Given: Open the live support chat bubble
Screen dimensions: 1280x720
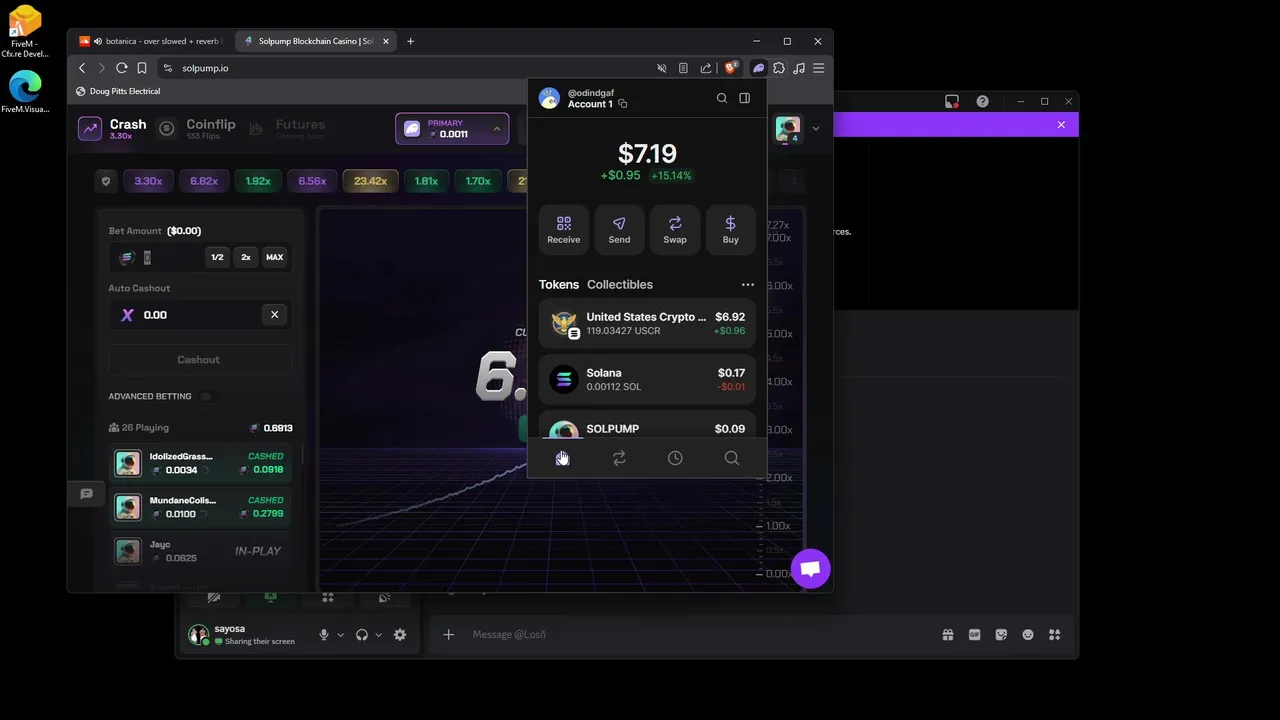Looking at the screenshot, I should [x=810, y=569].
